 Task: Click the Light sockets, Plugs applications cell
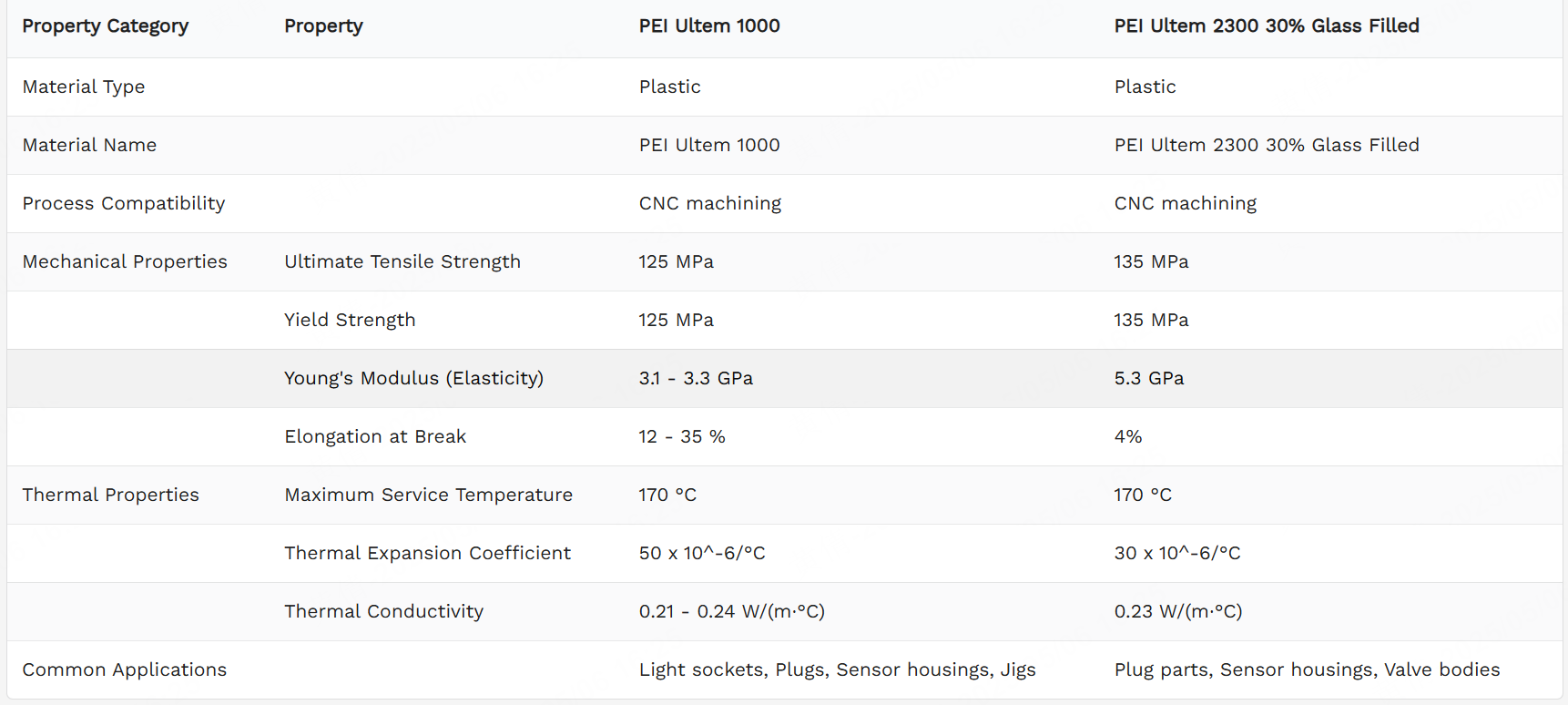coord(838,670)
